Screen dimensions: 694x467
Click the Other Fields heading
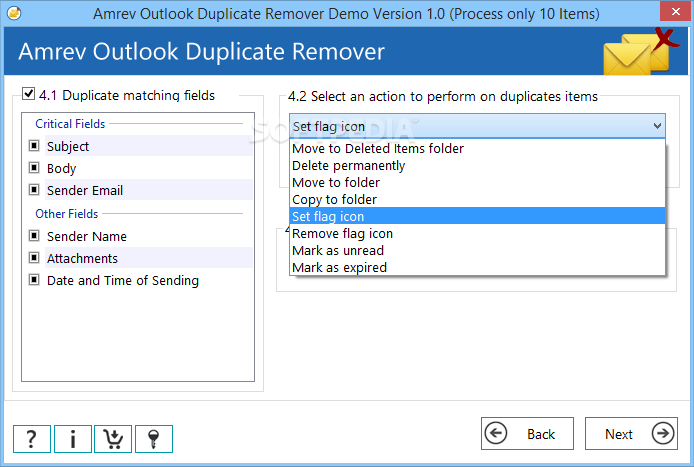tap(66, 214)
